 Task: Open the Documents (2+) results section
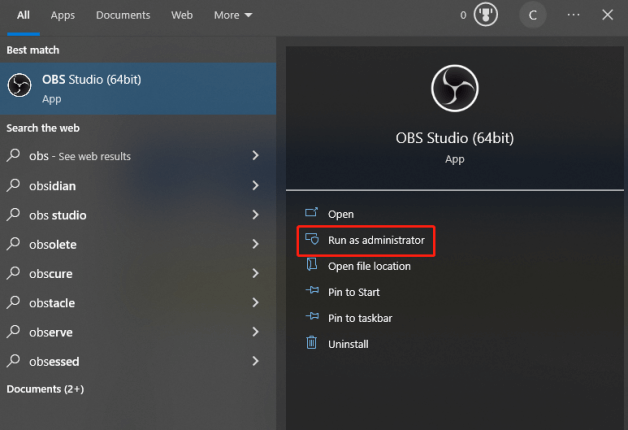45,389
